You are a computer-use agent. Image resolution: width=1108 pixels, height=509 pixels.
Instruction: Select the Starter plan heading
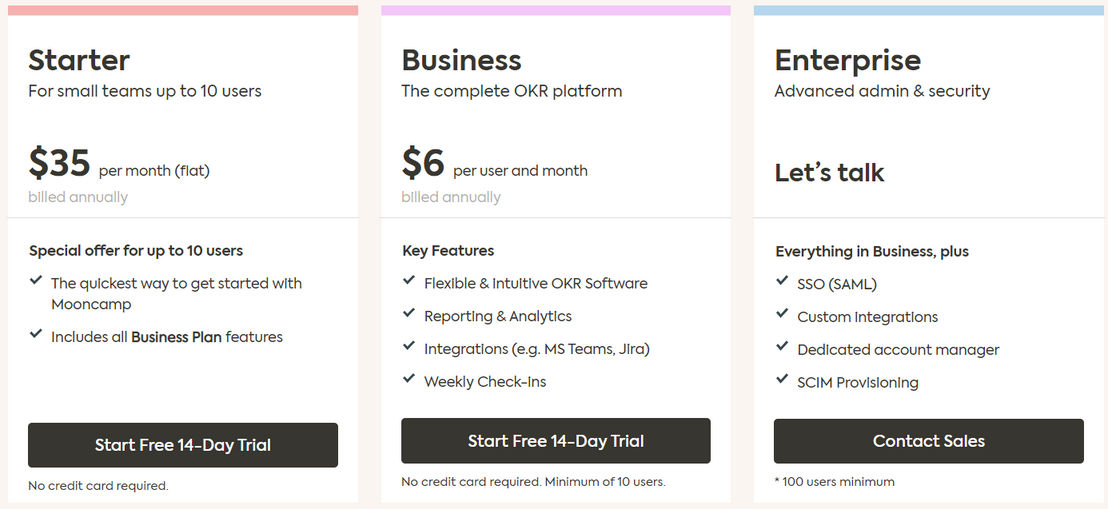tap(79, 61)
